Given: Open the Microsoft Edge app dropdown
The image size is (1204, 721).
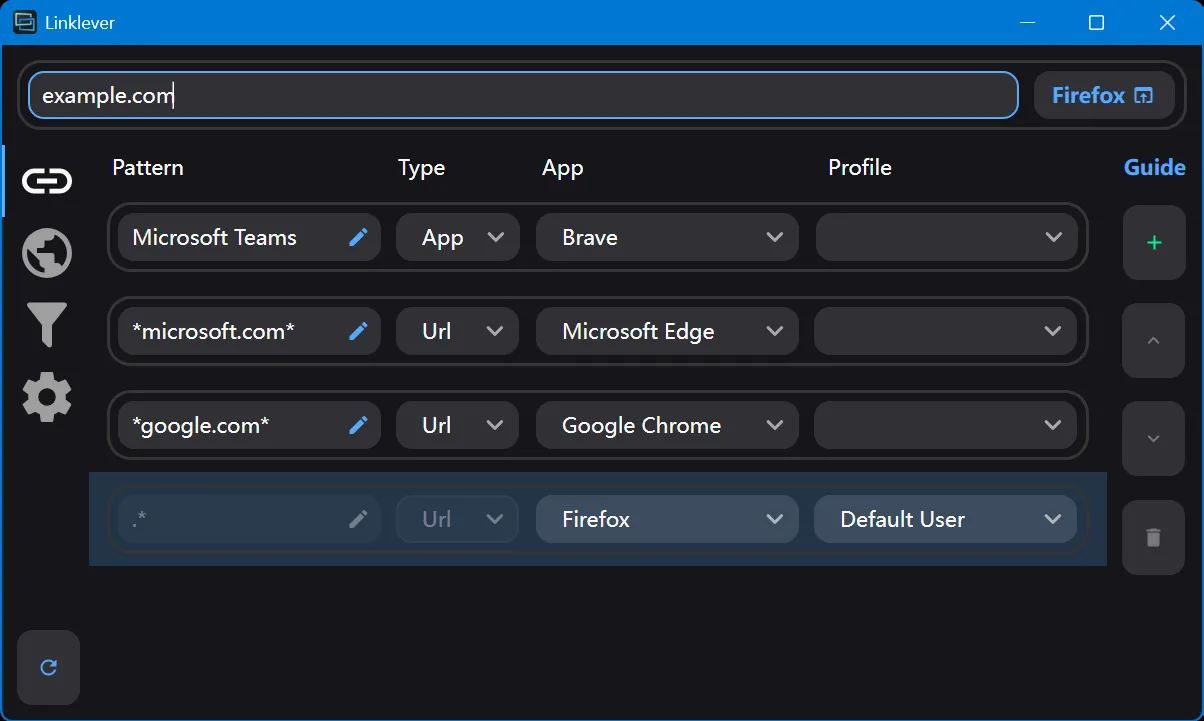Looking at the screenshot, I should click(667, 331).
